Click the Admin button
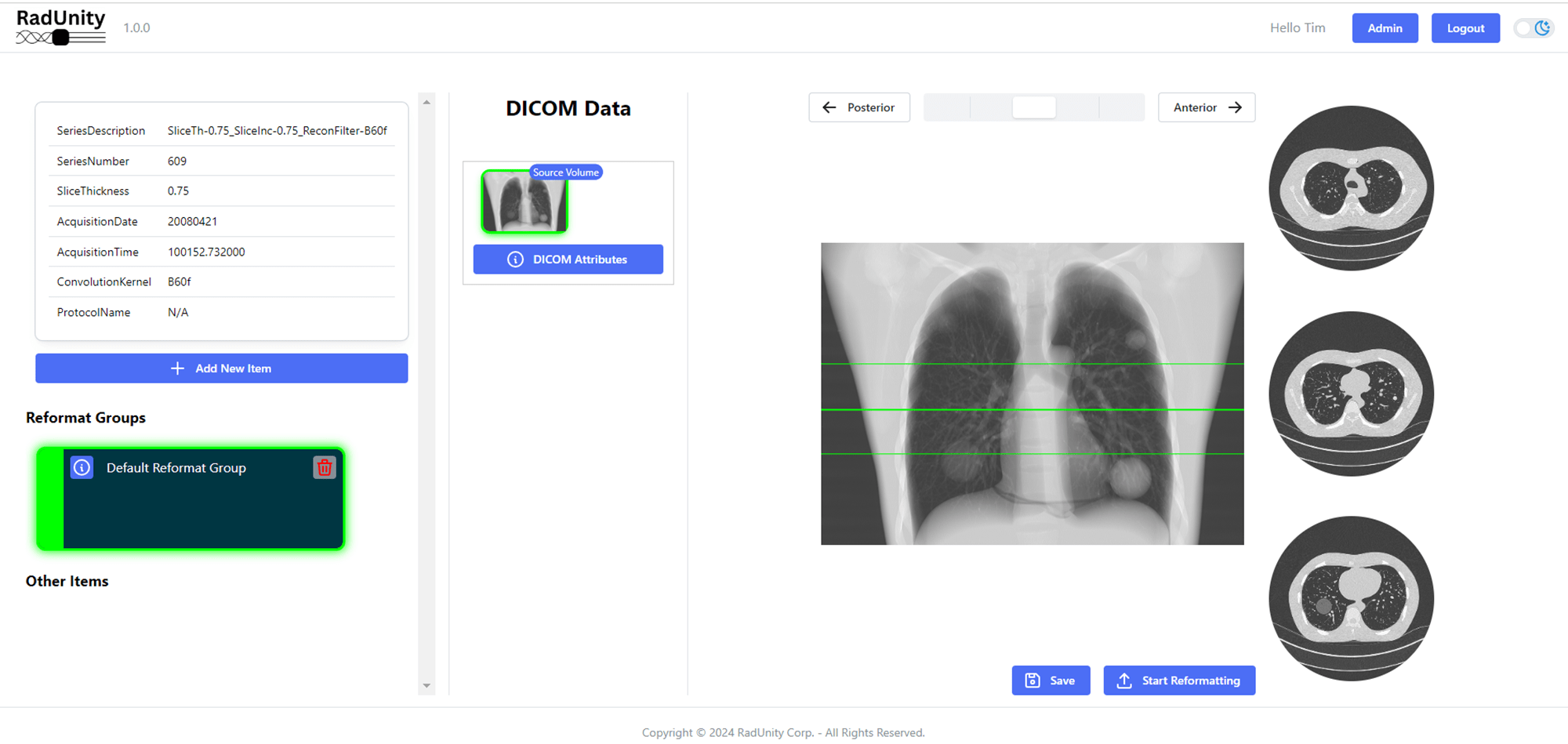Screen dimensions: 1568x744 coord(1385,28)
